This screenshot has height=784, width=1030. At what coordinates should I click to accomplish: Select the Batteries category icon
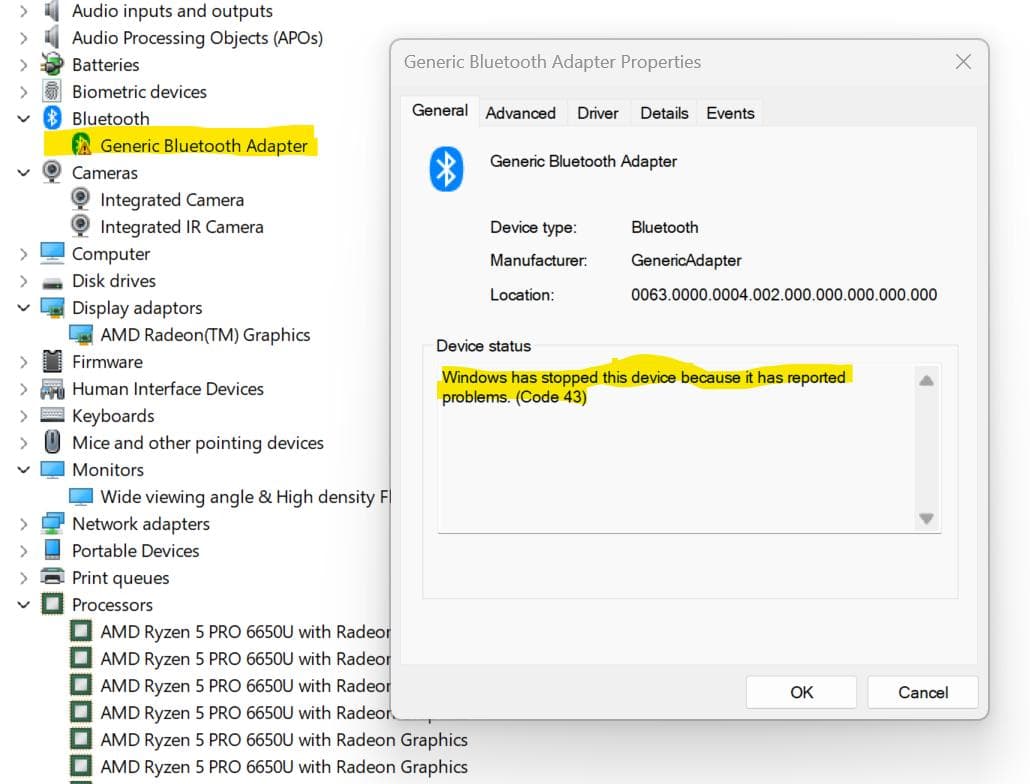51,64
